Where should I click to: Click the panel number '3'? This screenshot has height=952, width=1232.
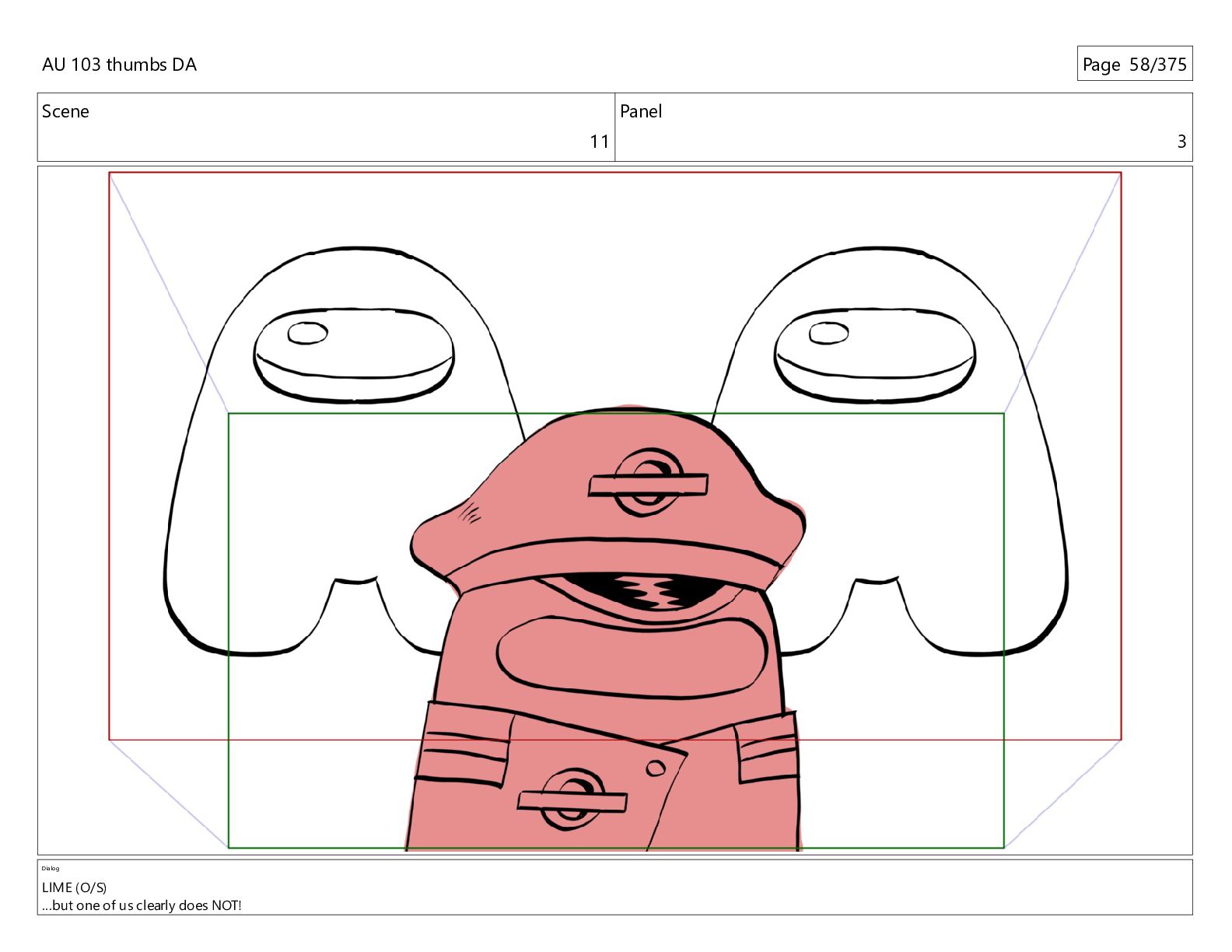tap(1181, 142)
